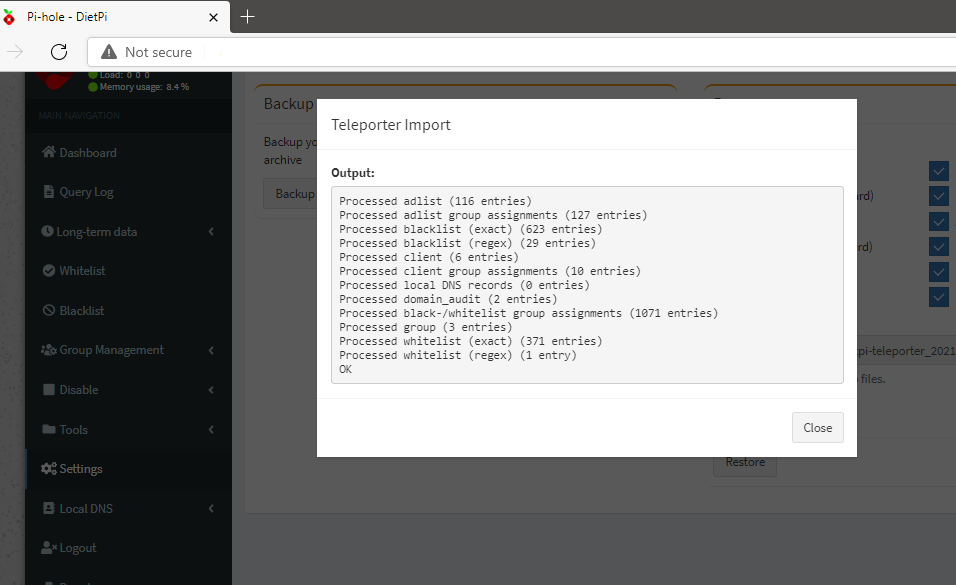
Task: Click the Teleporter Import dialog title
Action: (391, 124)
